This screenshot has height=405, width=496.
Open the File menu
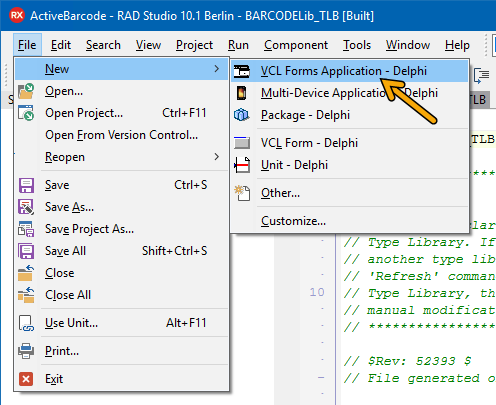pyautogui.click(x=27, y=45)
